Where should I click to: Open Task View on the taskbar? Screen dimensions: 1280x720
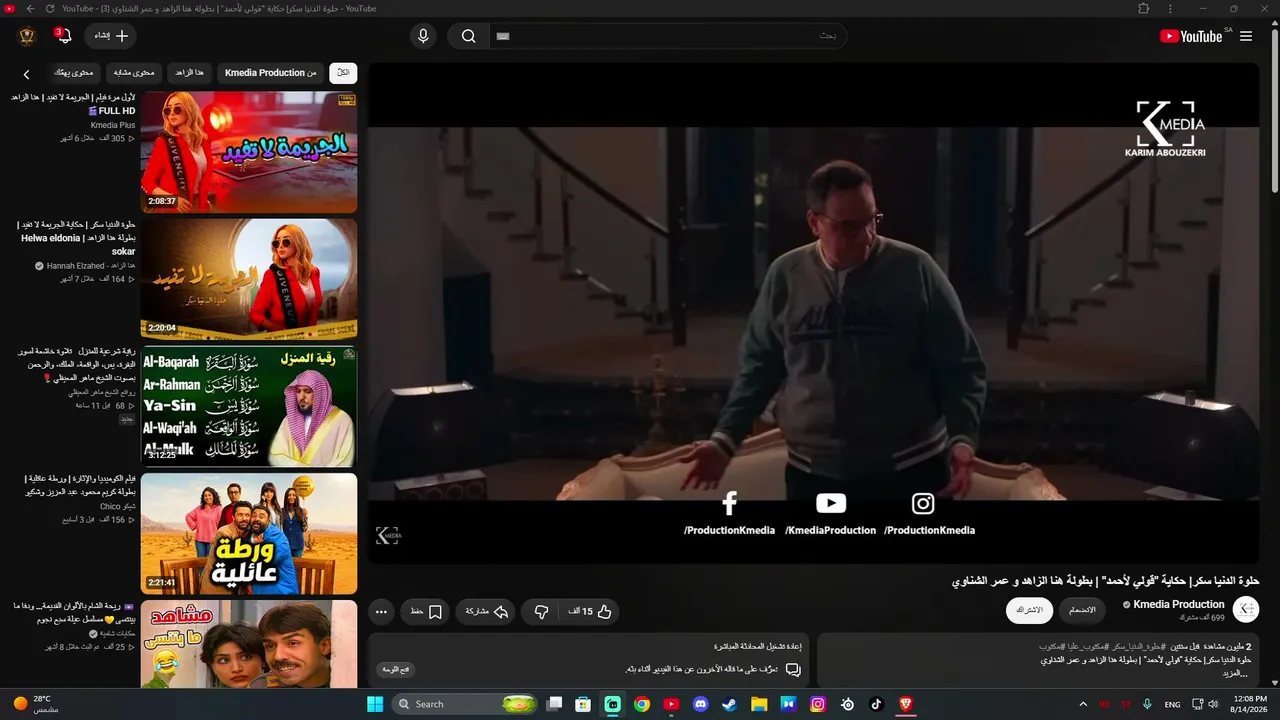(x=554, y=704)
